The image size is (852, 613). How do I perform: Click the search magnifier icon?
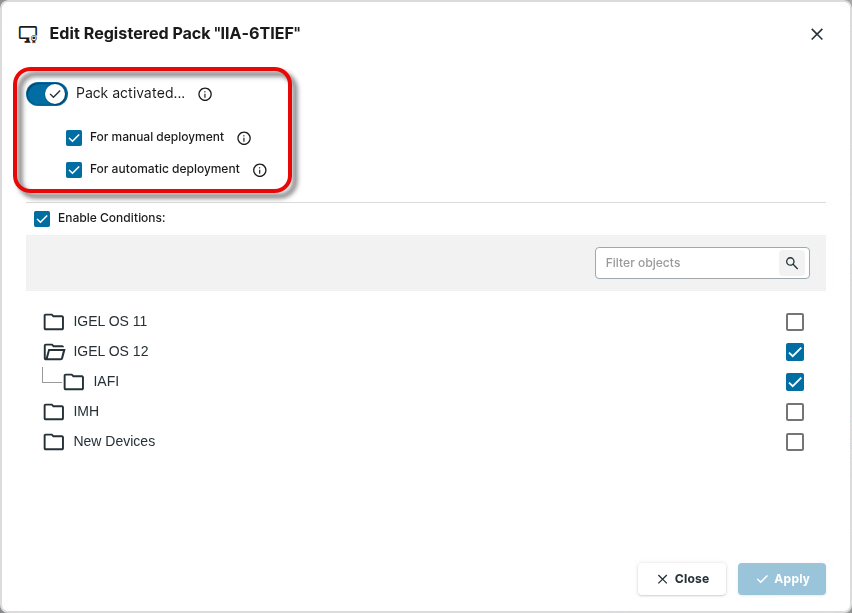pyautogui.click(x=792, y=263)
